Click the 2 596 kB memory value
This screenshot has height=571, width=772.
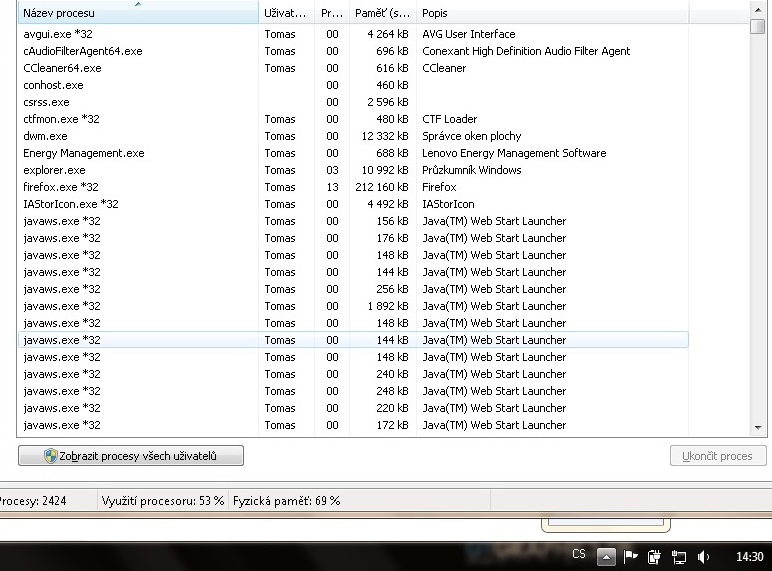pyautogui.click(x=388, y=102)
